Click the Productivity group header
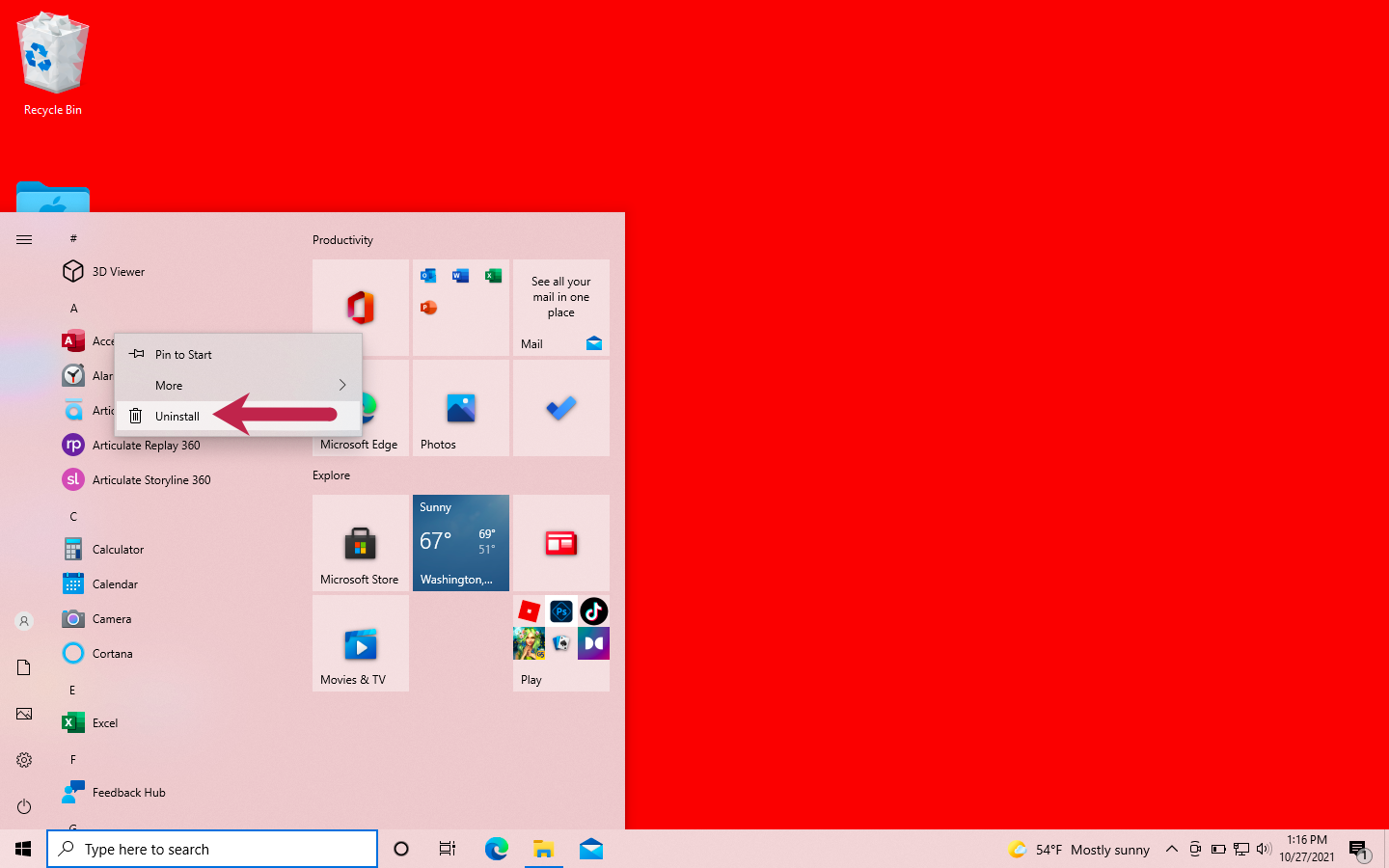 click(342, 240)
